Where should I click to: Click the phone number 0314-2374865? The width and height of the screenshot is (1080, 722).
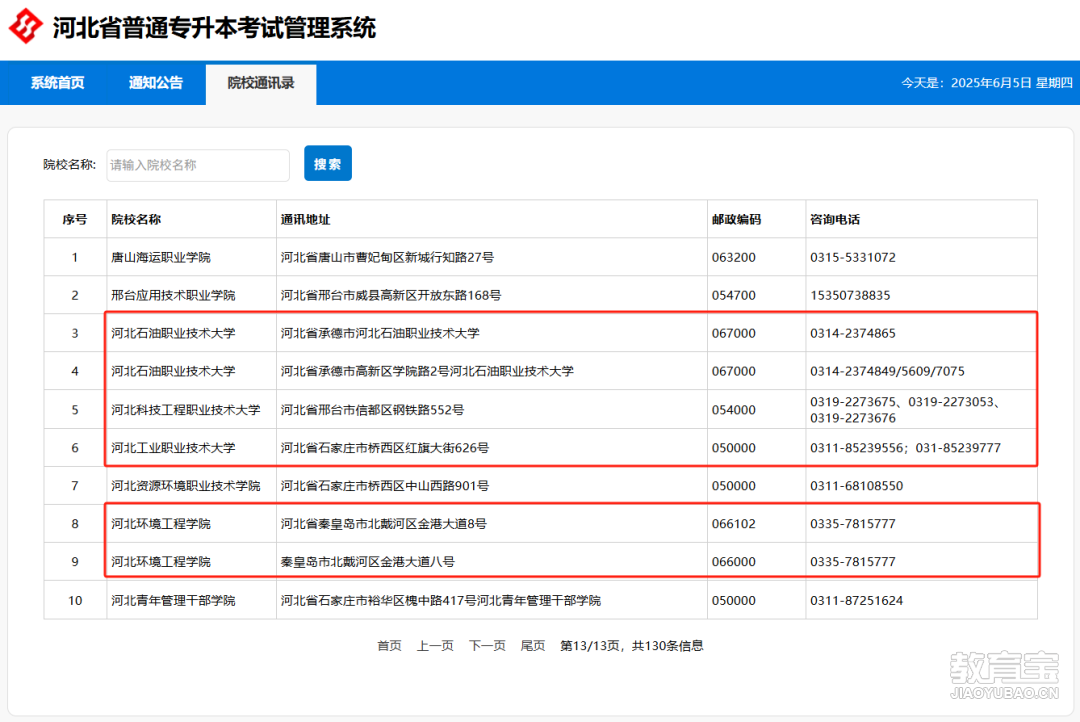coord(853,333)
